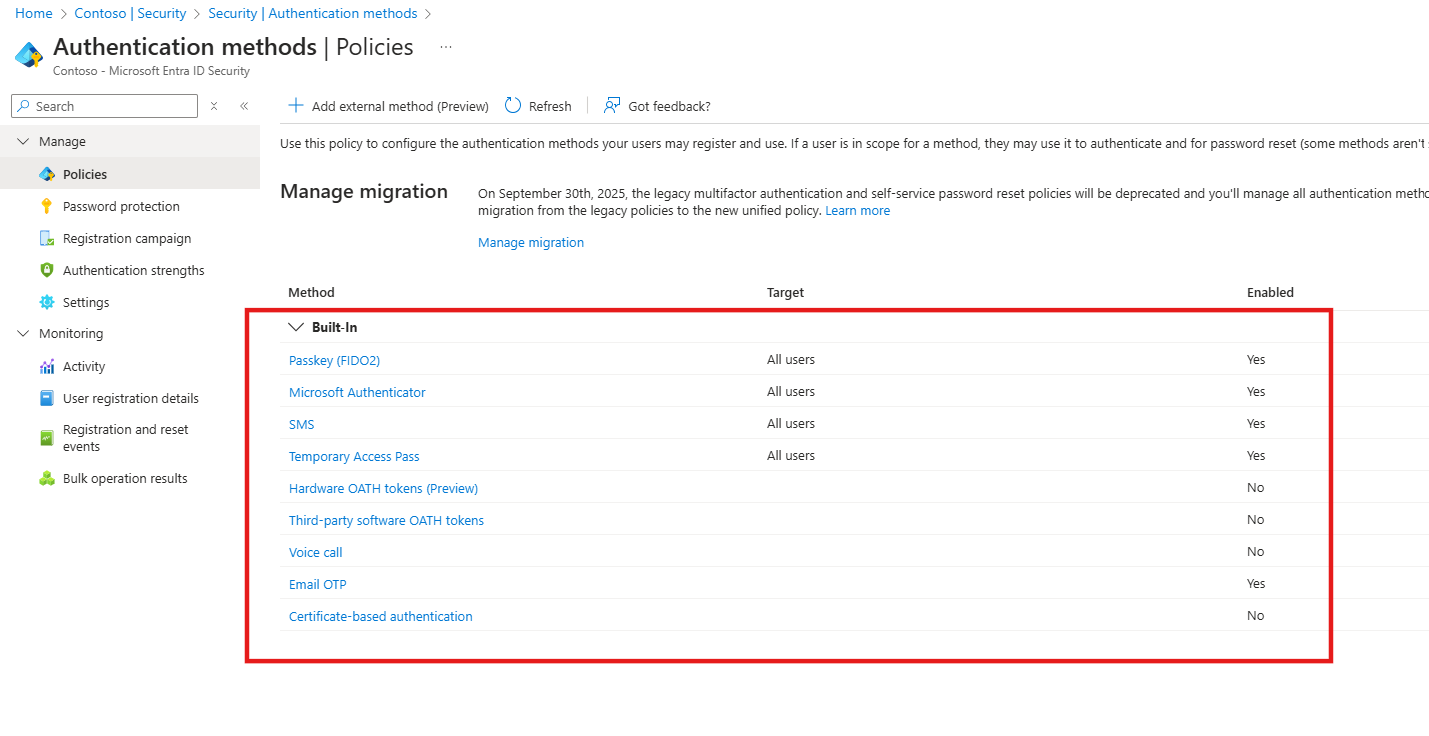Collapse the Manage section
The height and width of the screenshot is (736, 1429).
pyautogui.click(x=24, y=142)
